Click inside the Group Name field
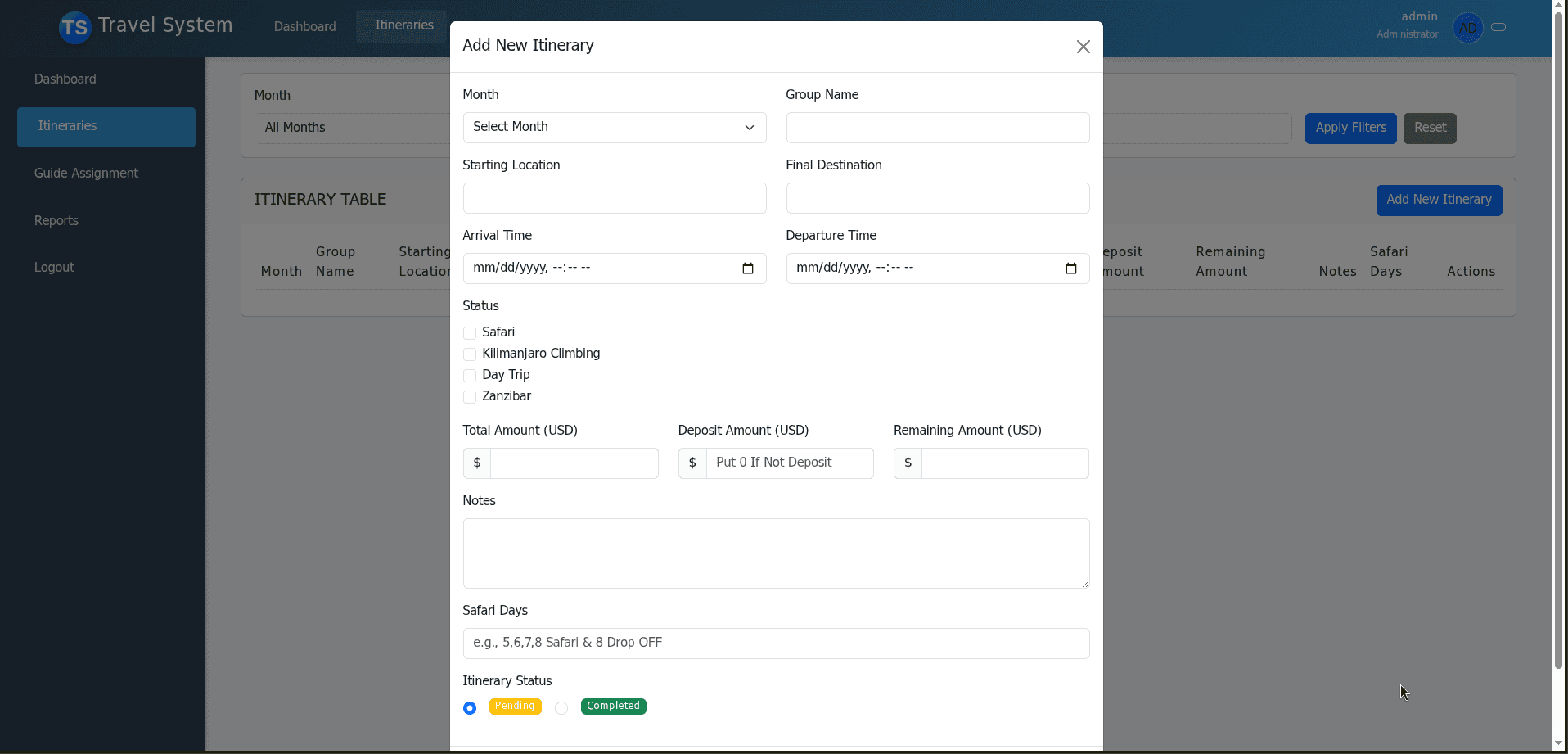The image size is (1568, 754). point(936,128)
